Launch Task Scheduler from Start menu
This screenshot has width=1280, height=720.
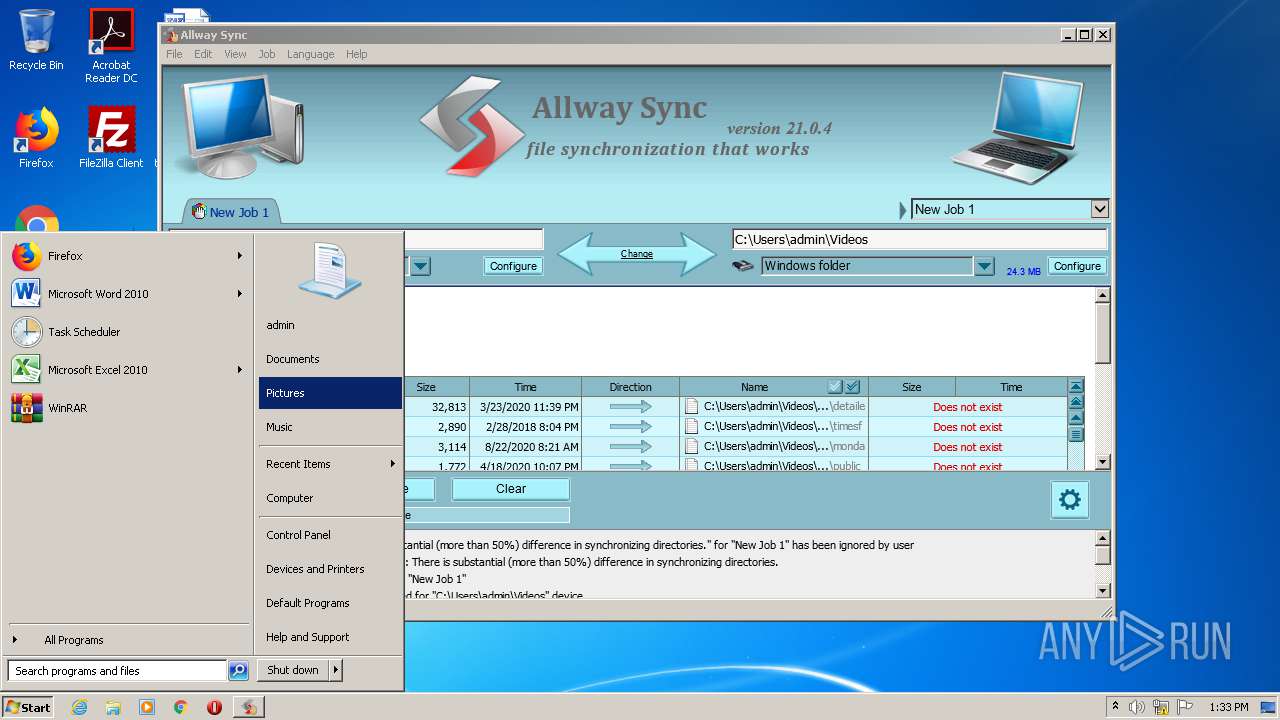126,332
